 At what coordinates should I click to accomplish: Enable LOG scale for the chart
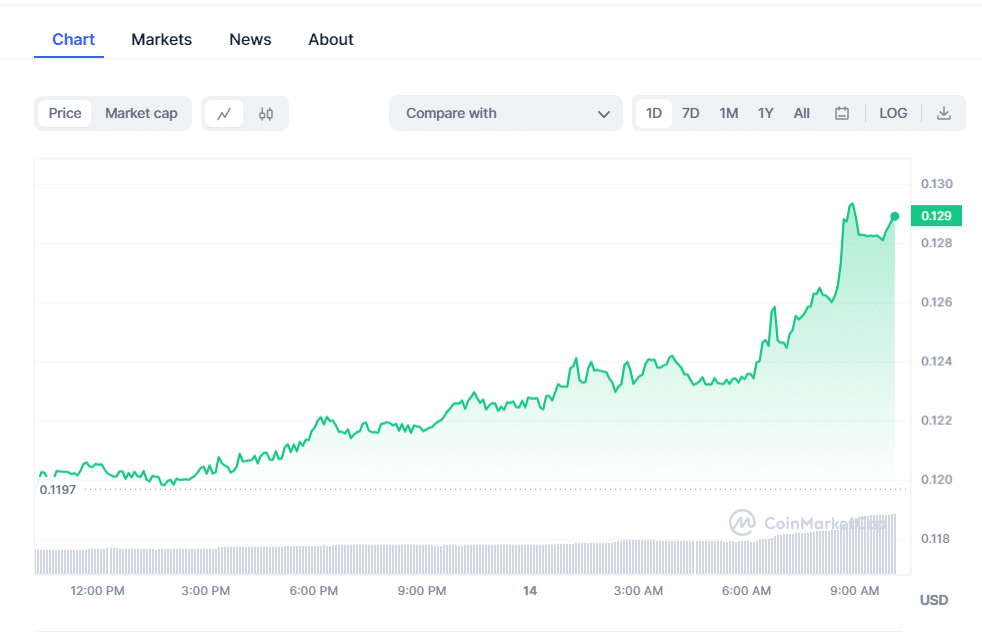tap(892, 113)
